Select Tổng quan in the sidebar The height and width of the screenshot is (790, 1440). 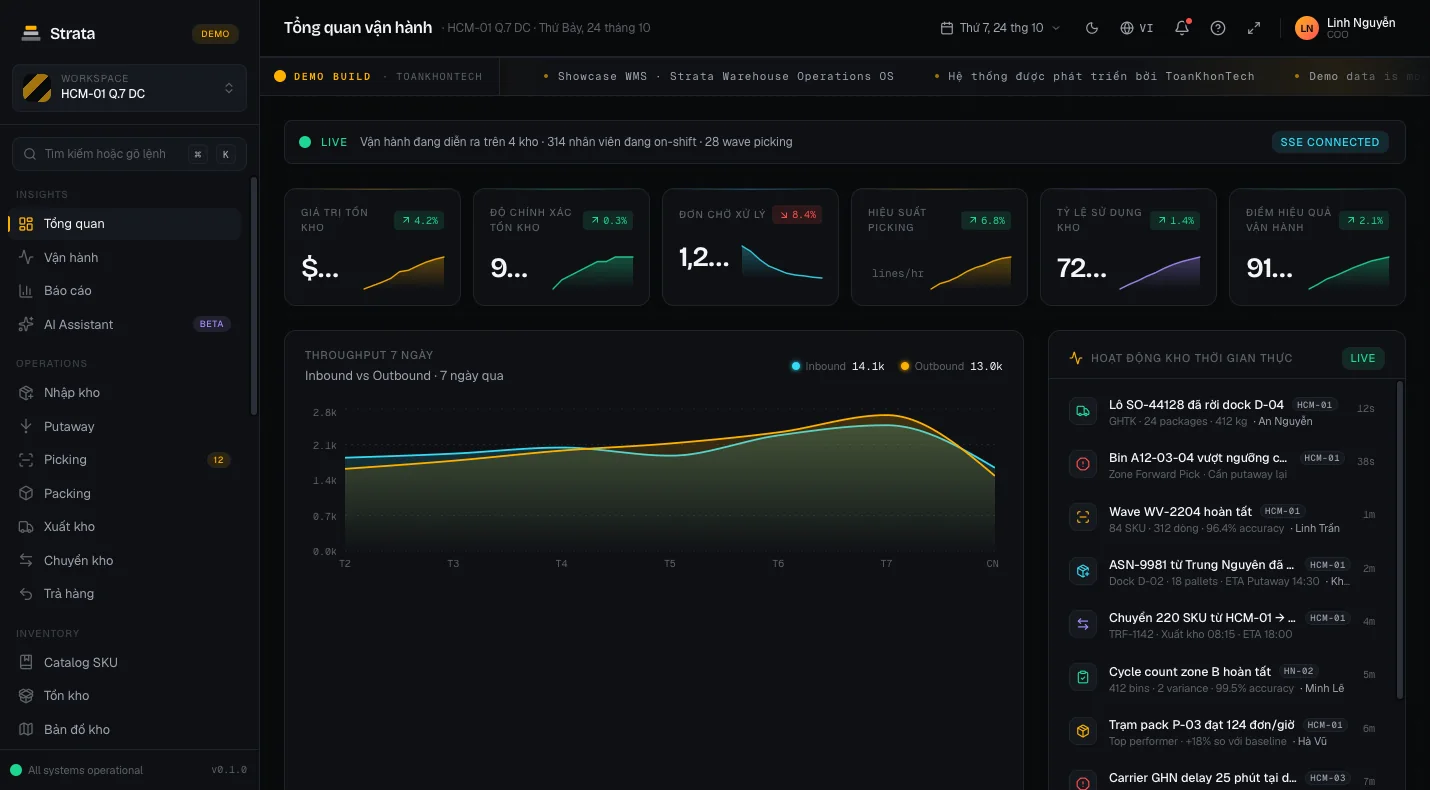tap(124, 224)
